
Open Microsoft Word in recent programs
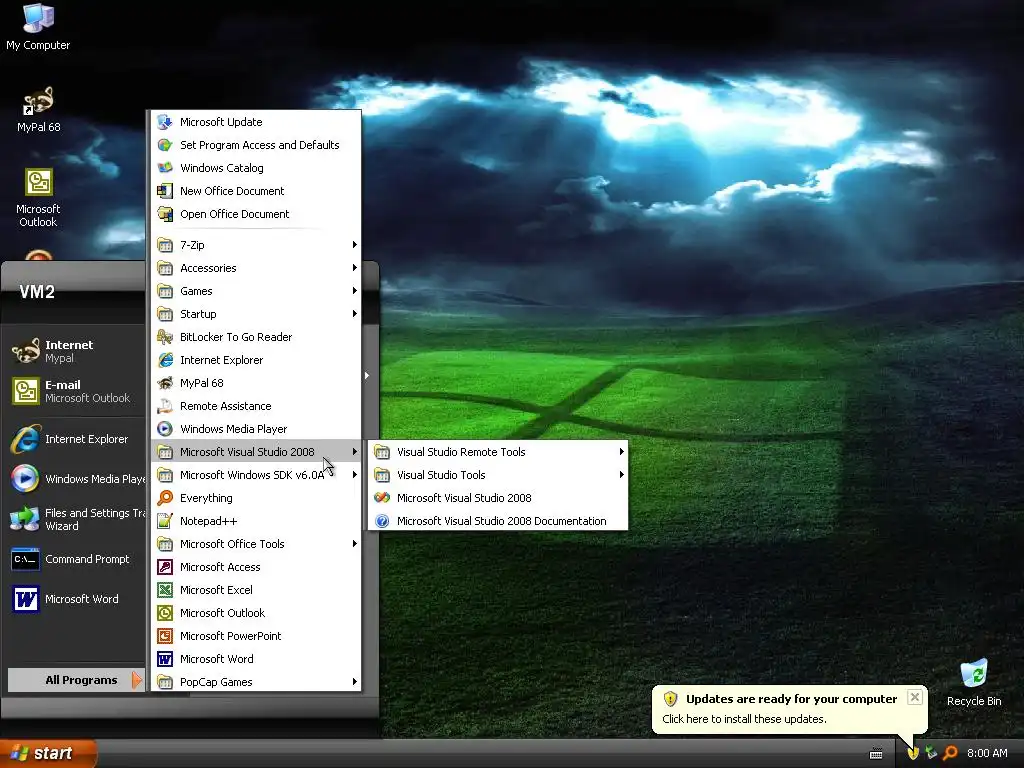75,599
